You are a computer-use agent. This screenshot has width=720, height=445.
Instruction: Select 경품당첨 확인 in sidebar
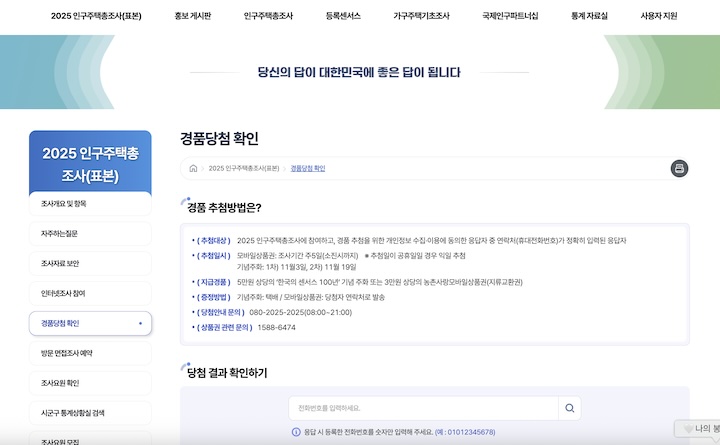(x=90, y=323)
